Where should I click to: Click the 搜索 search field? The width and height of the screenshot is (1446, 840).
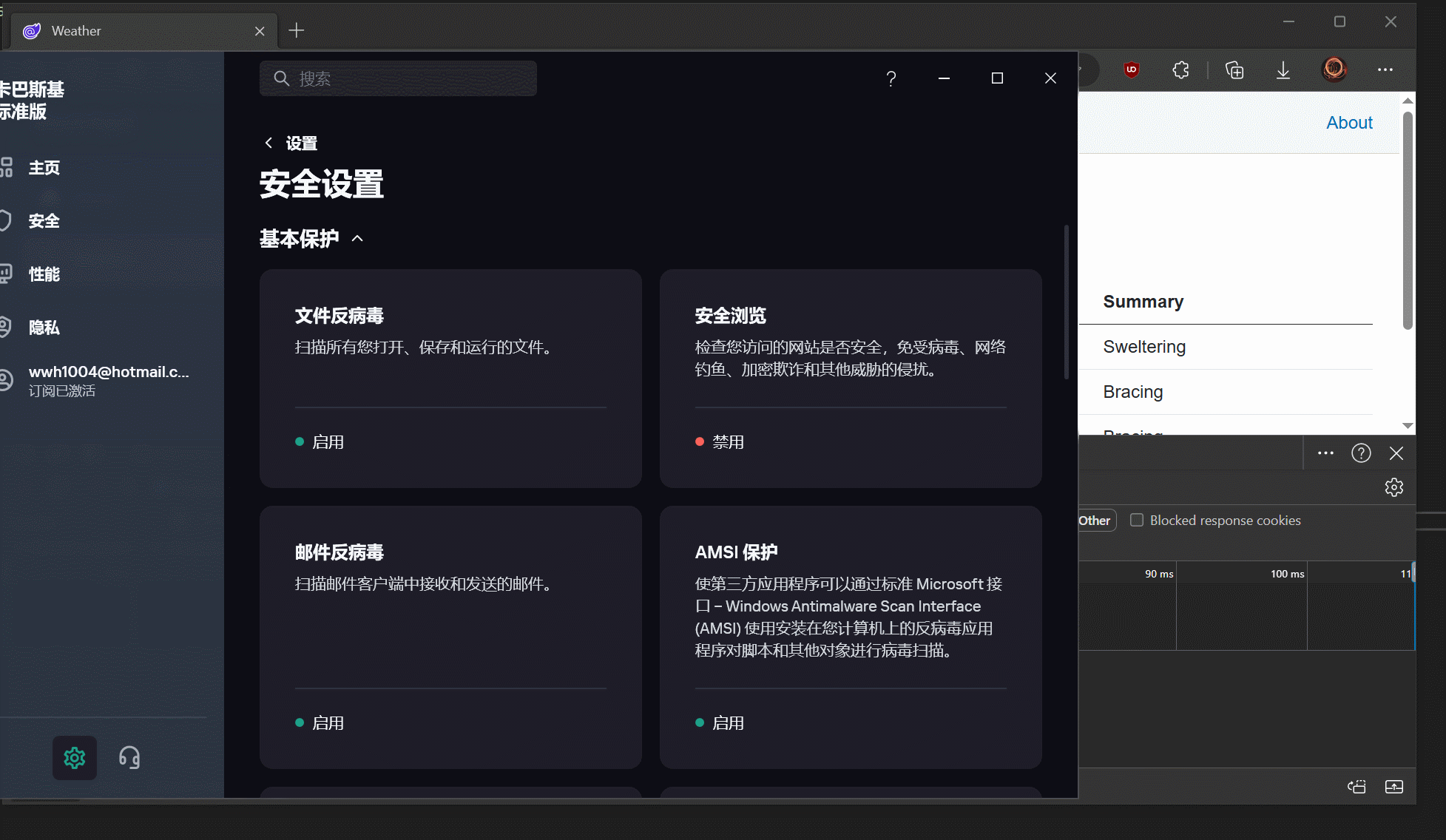point(399,78)
